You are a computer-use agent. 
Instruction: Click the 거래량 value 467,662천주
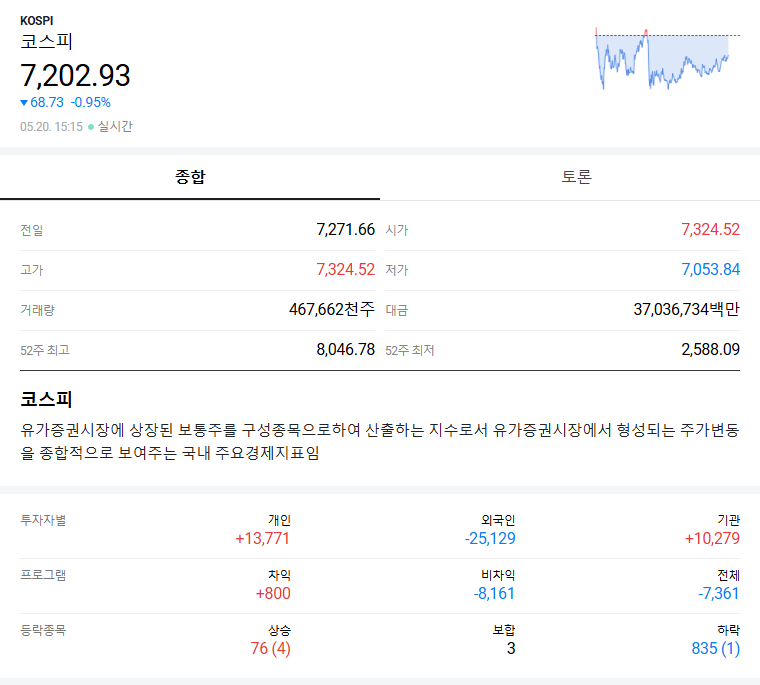tap(332, 309)
